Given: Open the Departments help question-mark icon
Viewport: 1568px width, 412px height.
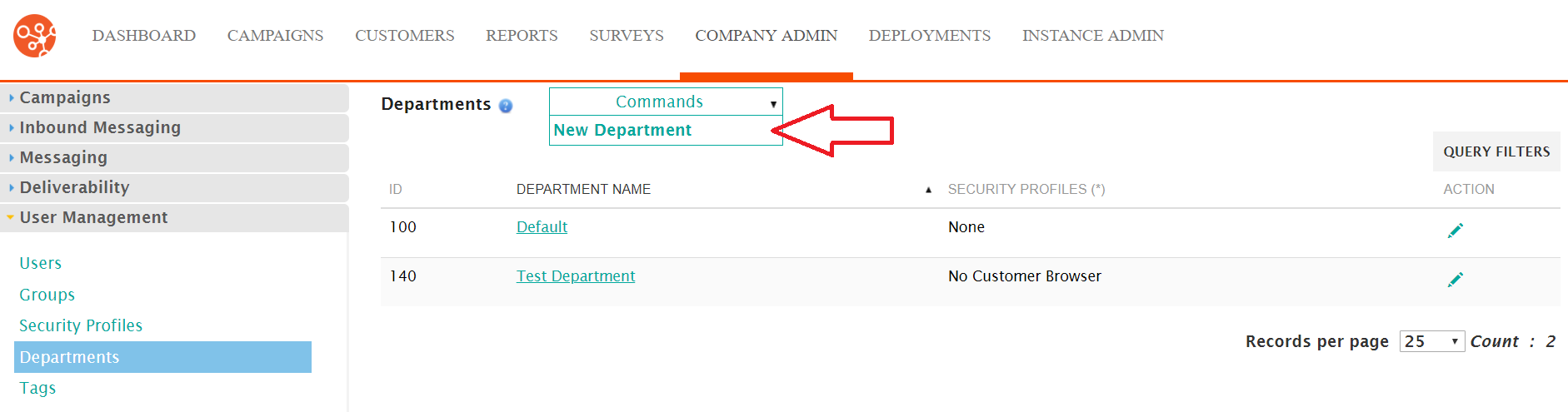Looking at the screenshot, I should 506,106.
